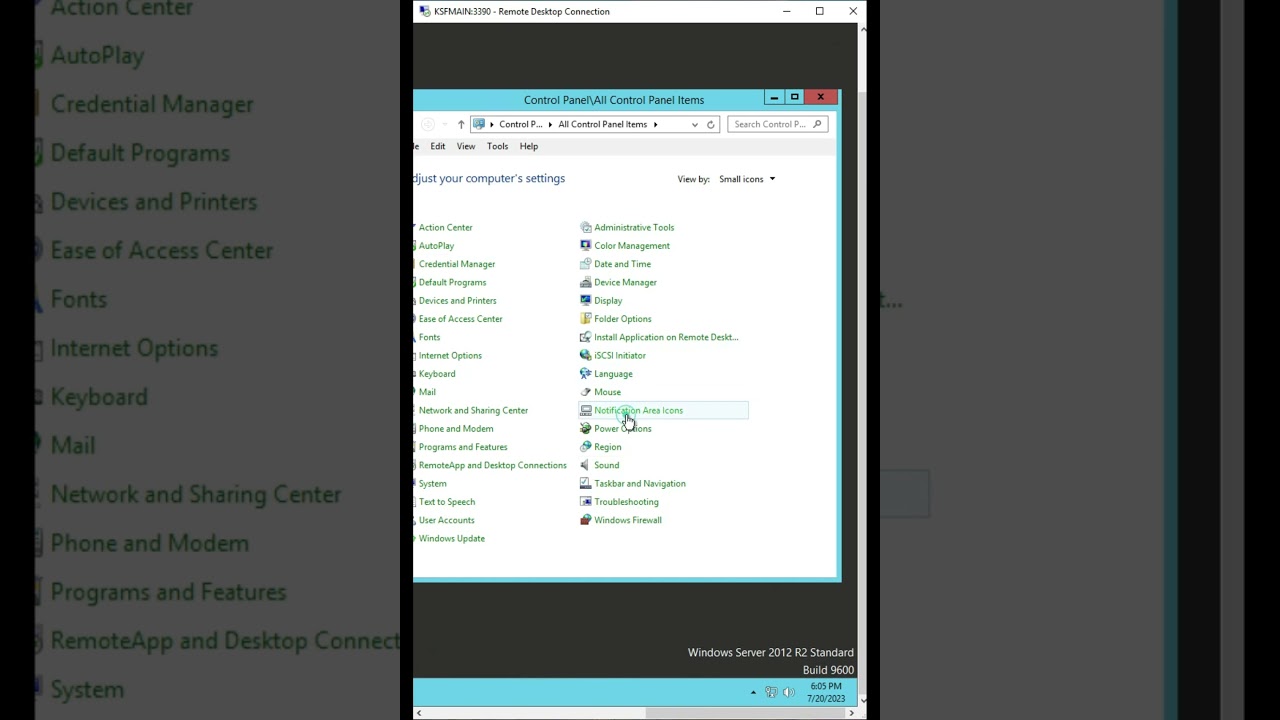Click the Color Management icon
Screen dimensions: 1280x720
tap(586, 245)
